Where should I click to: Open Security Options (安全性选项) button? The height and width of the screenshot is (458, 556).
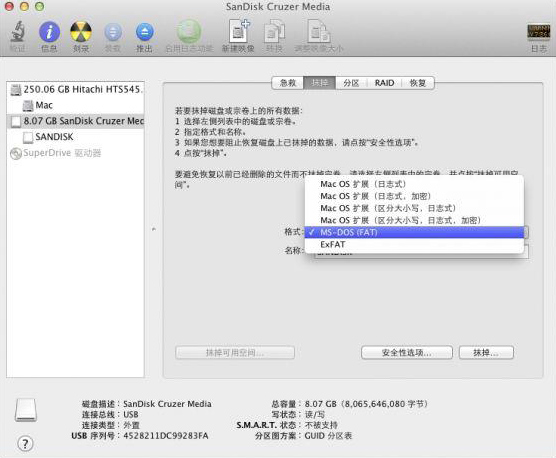(x=407, y=353)
